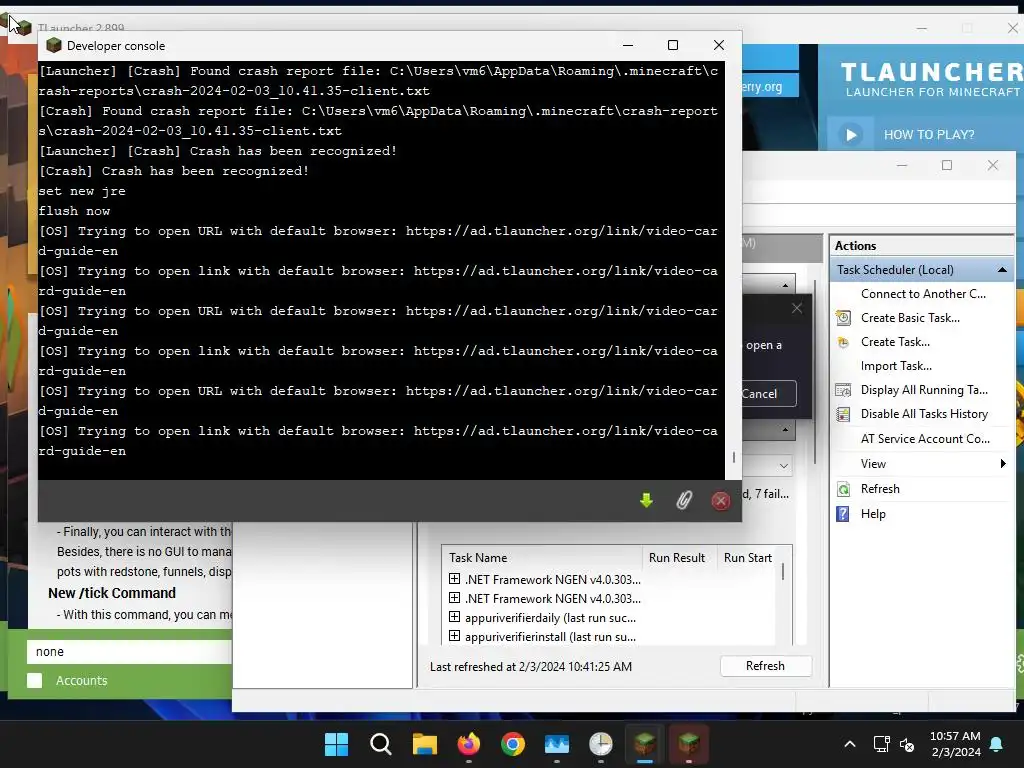
Task: Open Windows Start menu on taskbar
Action: [x=336, y=744]
